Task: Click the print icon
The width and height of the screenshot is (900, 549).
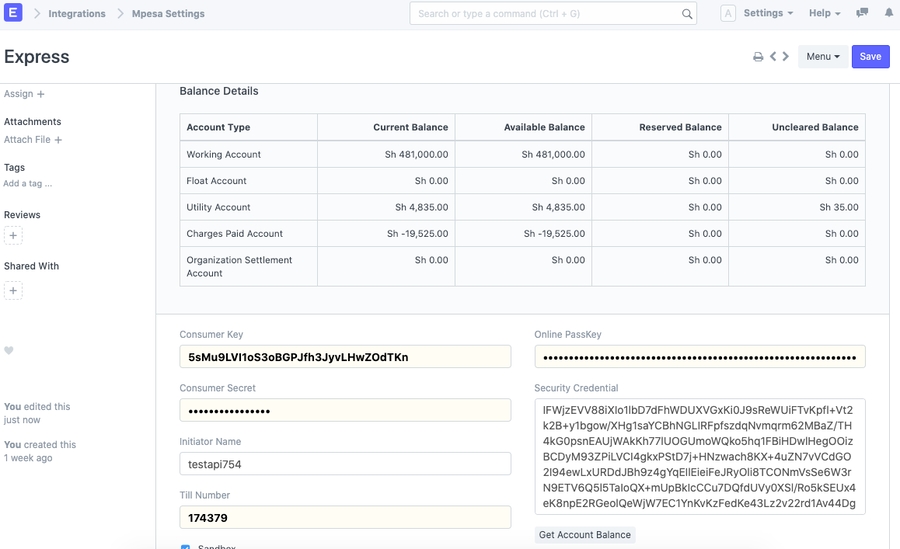Action: [758, 57]
